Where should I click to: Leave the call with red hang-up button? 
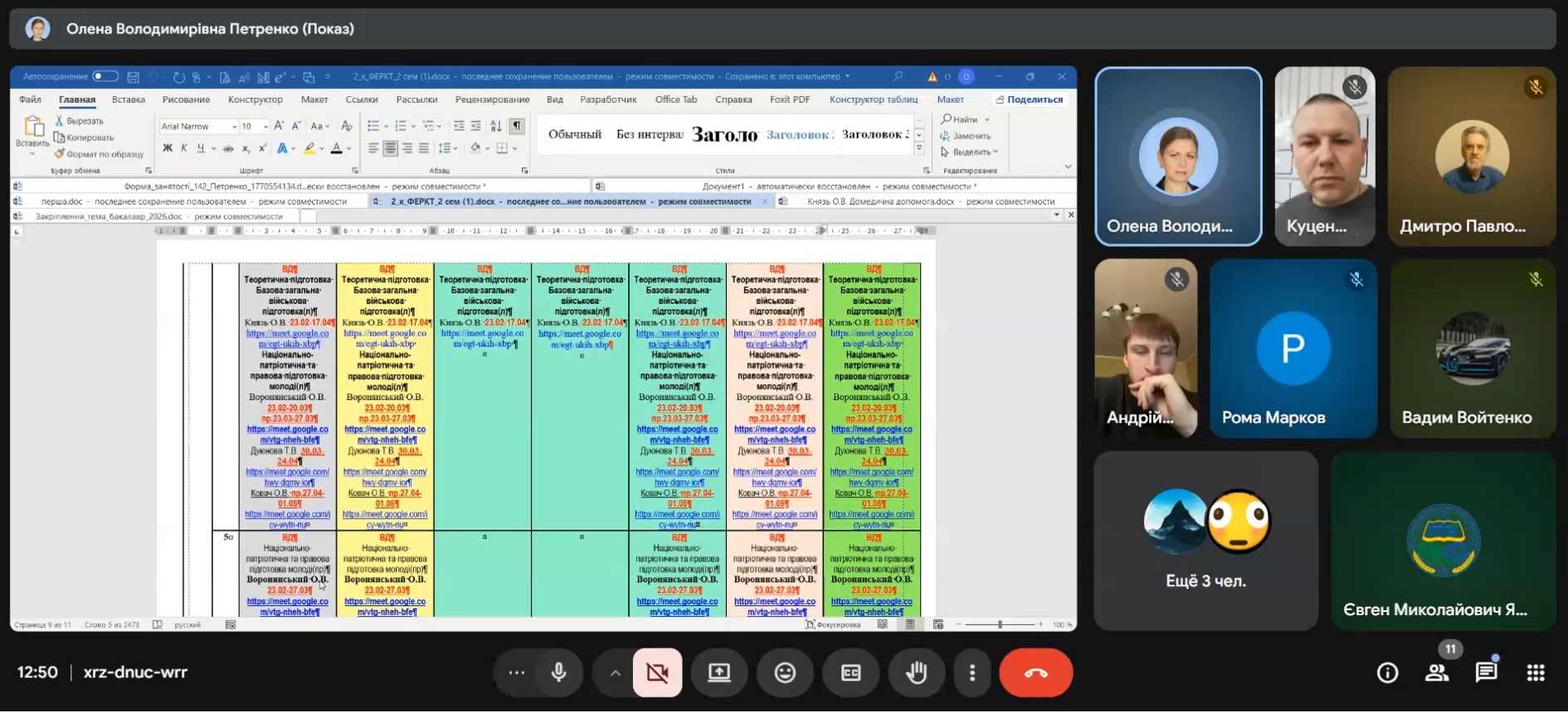tap(1035, 673)
